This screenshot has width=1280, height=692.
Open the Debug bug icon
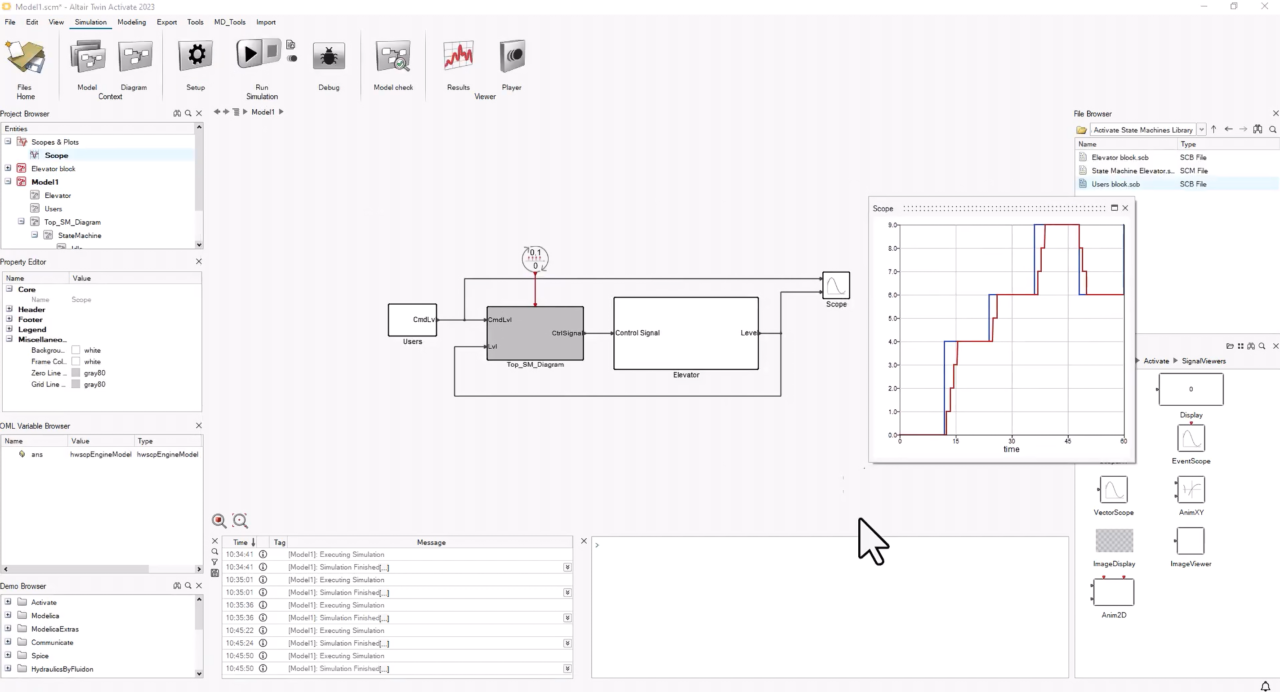click(x=329, y=58)
